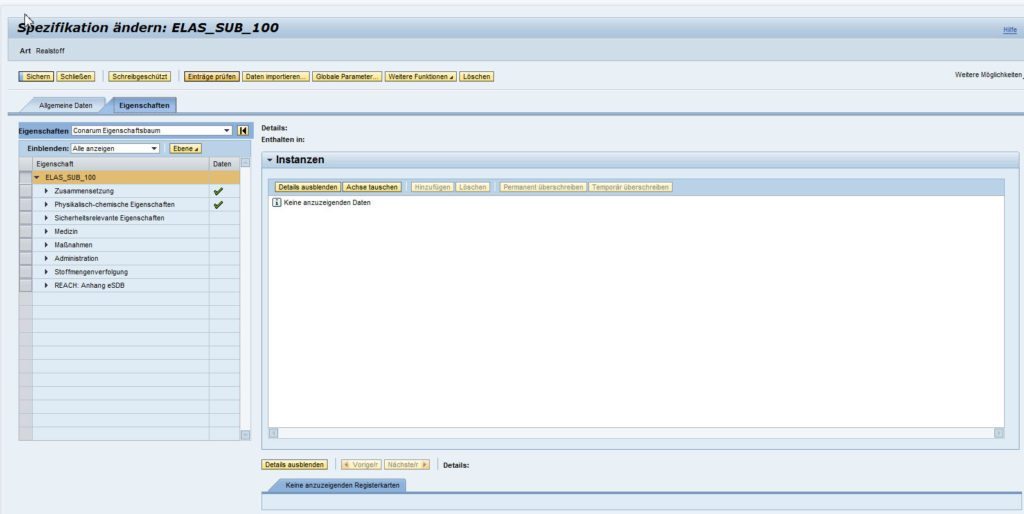Click Daten importieren button

pos(276,77)
